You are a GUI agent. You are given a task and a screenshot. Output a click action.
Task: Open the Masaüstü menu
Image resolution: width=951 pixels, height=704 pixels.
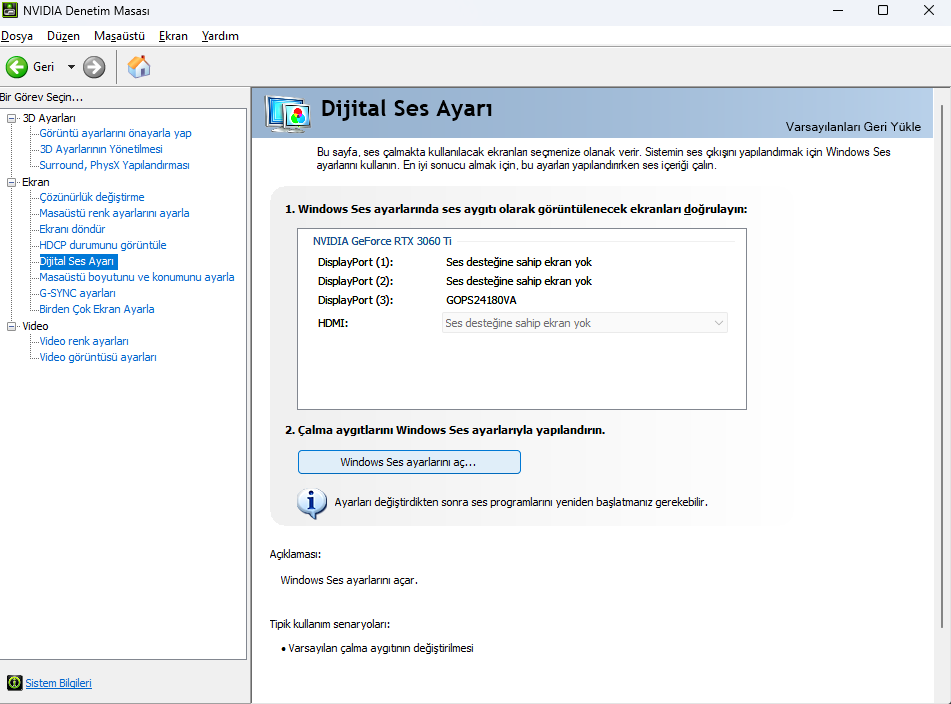119,36
